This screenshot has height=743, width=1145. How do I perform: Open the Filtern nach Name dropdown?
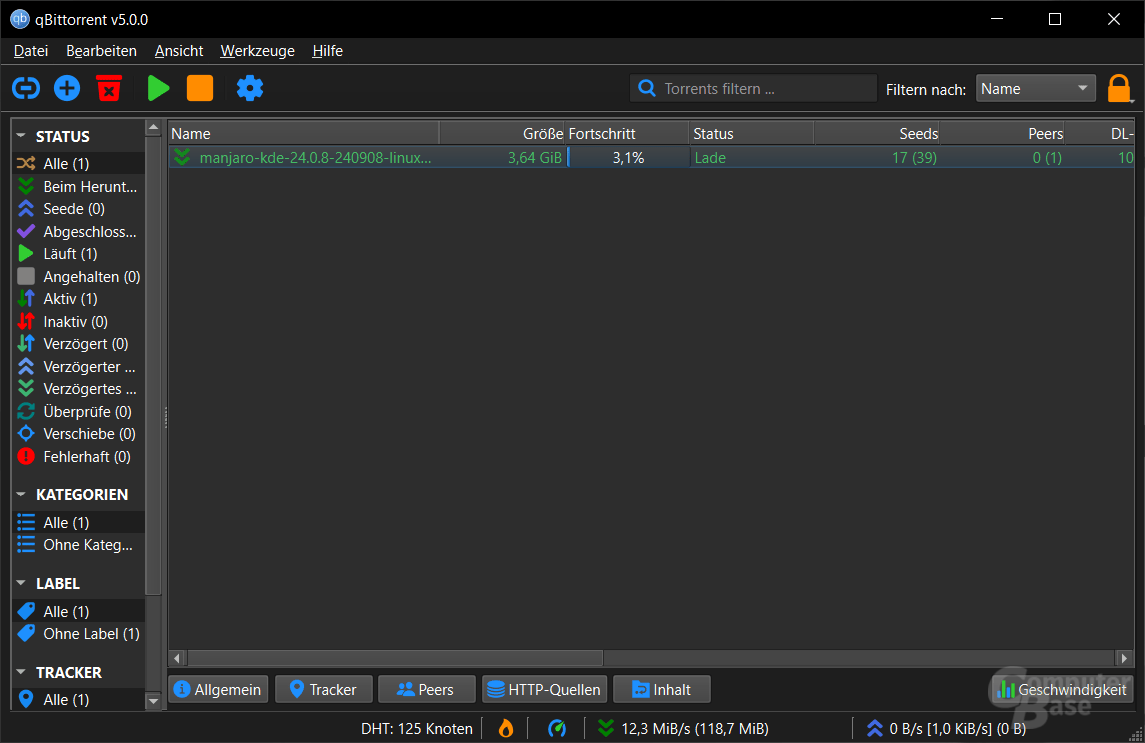(x=1035, y=88)
